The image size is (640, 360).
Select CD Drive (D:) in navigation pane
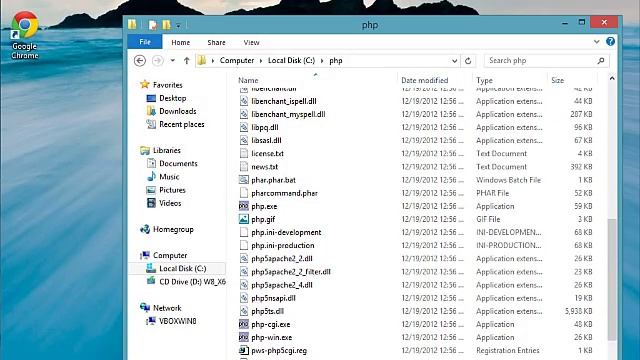click(x=192, y=282)
